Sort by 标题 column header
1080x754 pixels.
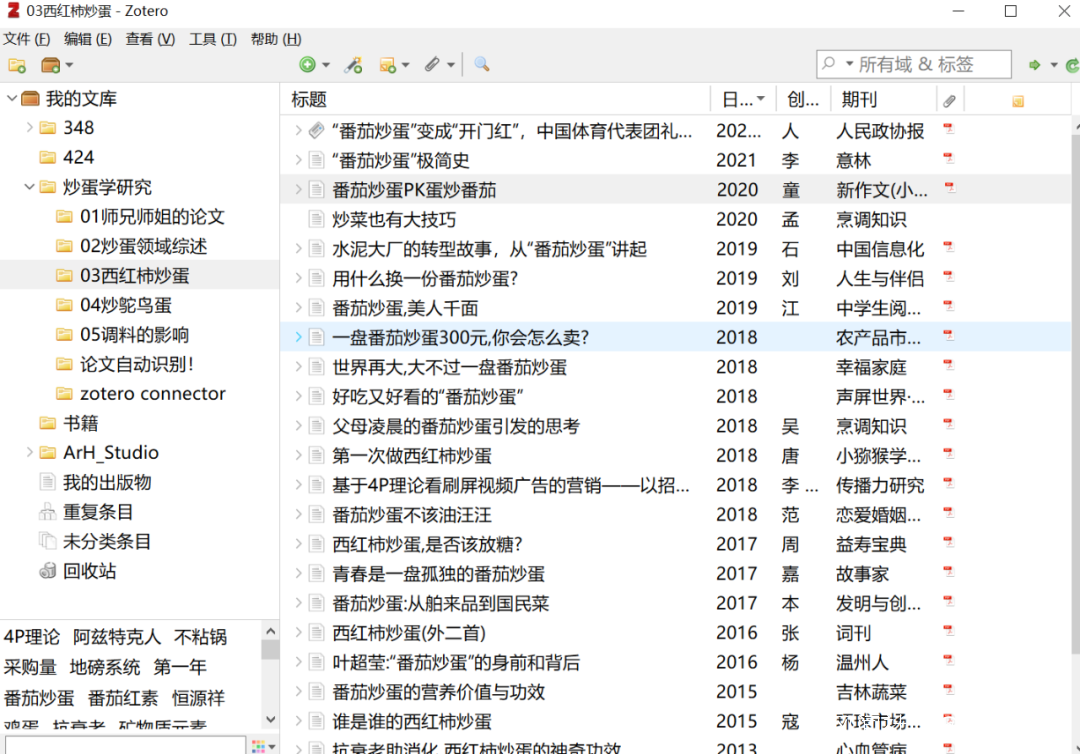click(495, 100)
